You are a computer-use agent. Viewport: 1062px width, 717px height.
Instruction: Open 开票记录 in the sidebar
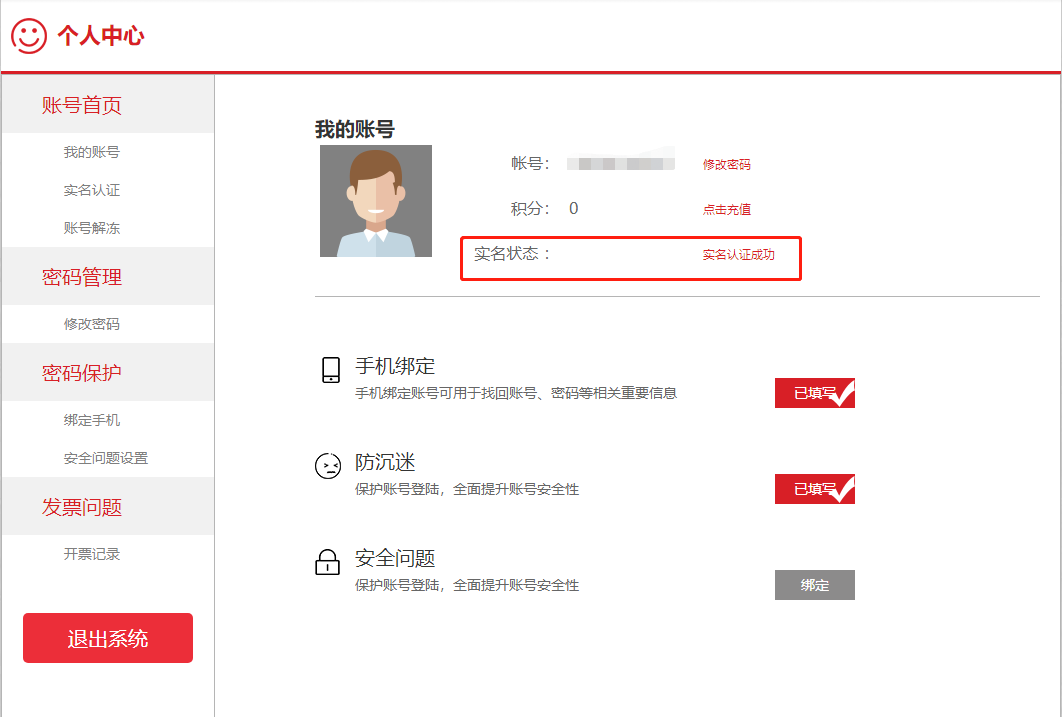pyautogui.click(x=92, y=554)
